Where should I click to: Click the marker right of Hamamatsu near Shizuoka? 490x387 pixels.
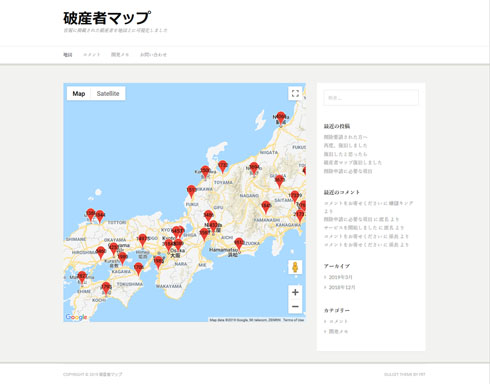[x=239, y=245]
